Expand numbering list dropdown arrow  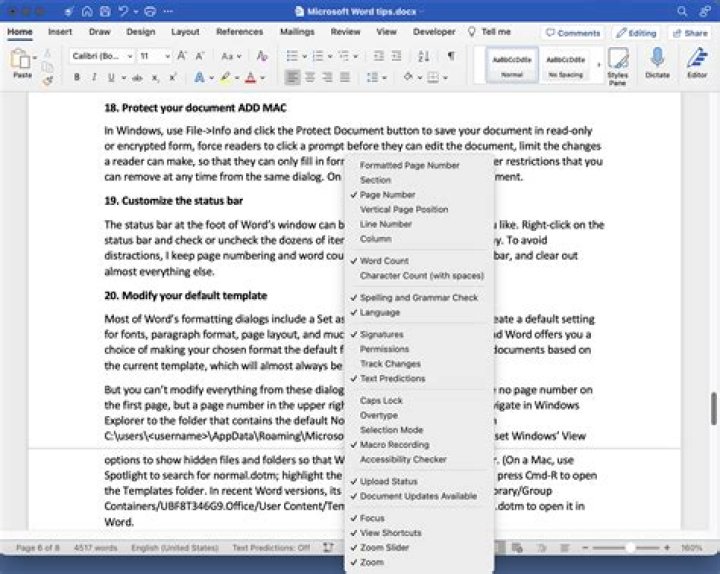(330, 56)
